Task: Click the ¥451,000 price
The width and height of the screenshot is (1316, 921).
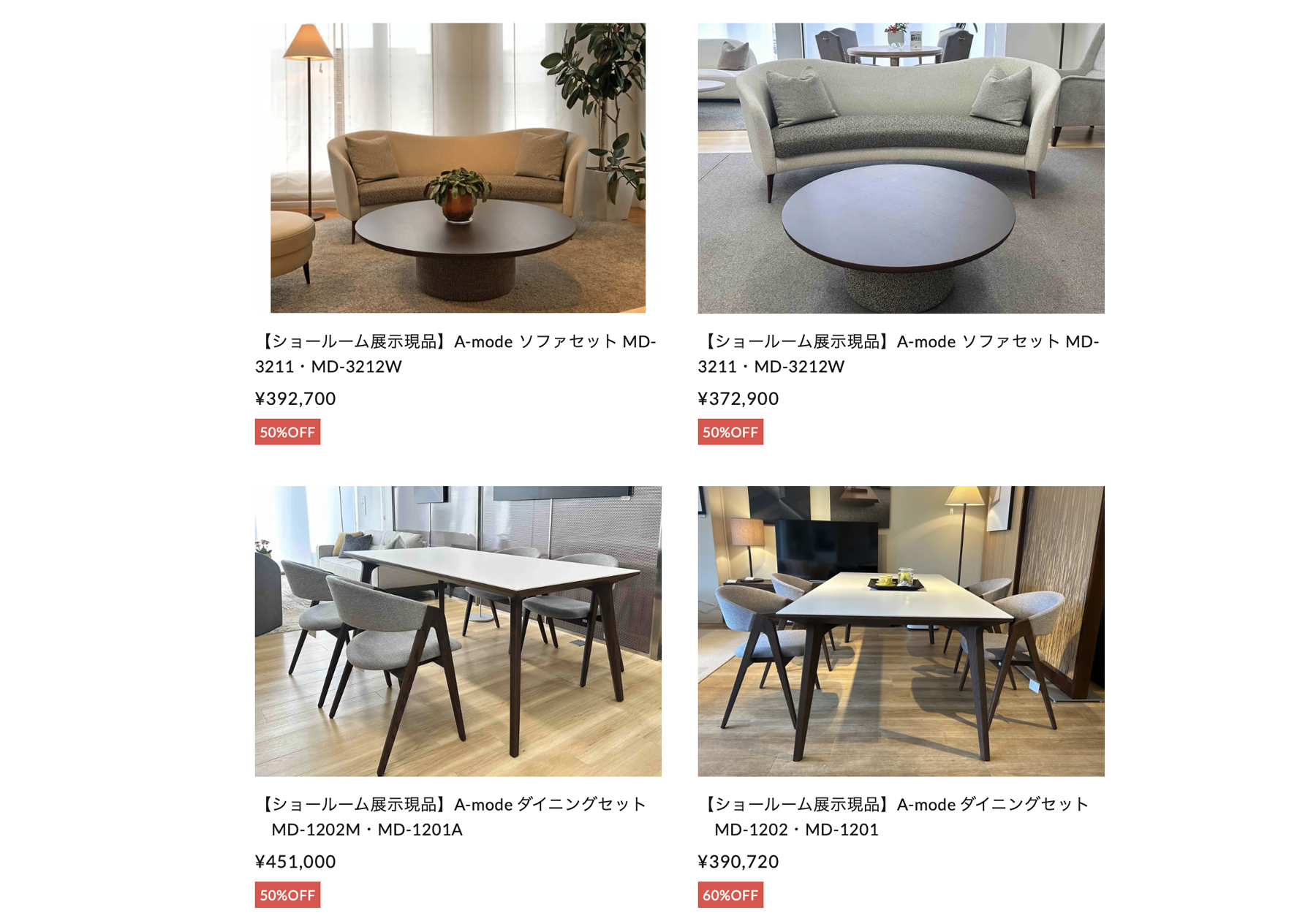Action: click(295, 861)
